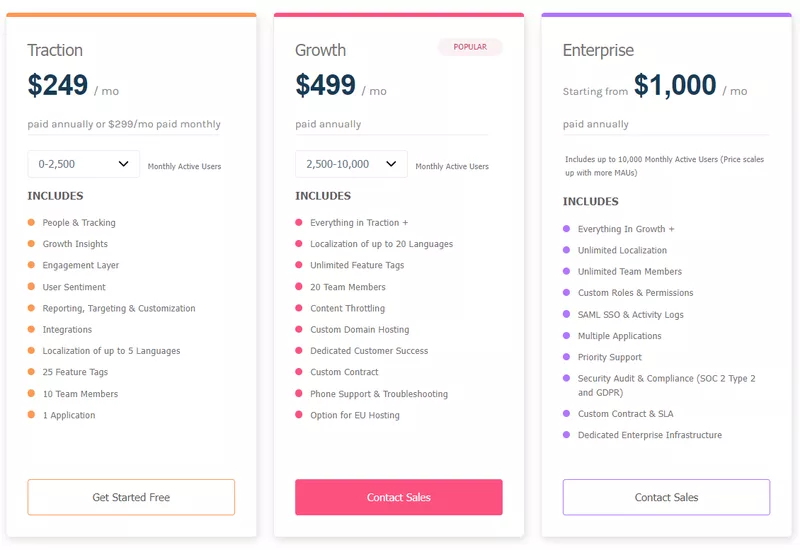Click the purple bullet beside Unlimited Localization

point(566,249)
